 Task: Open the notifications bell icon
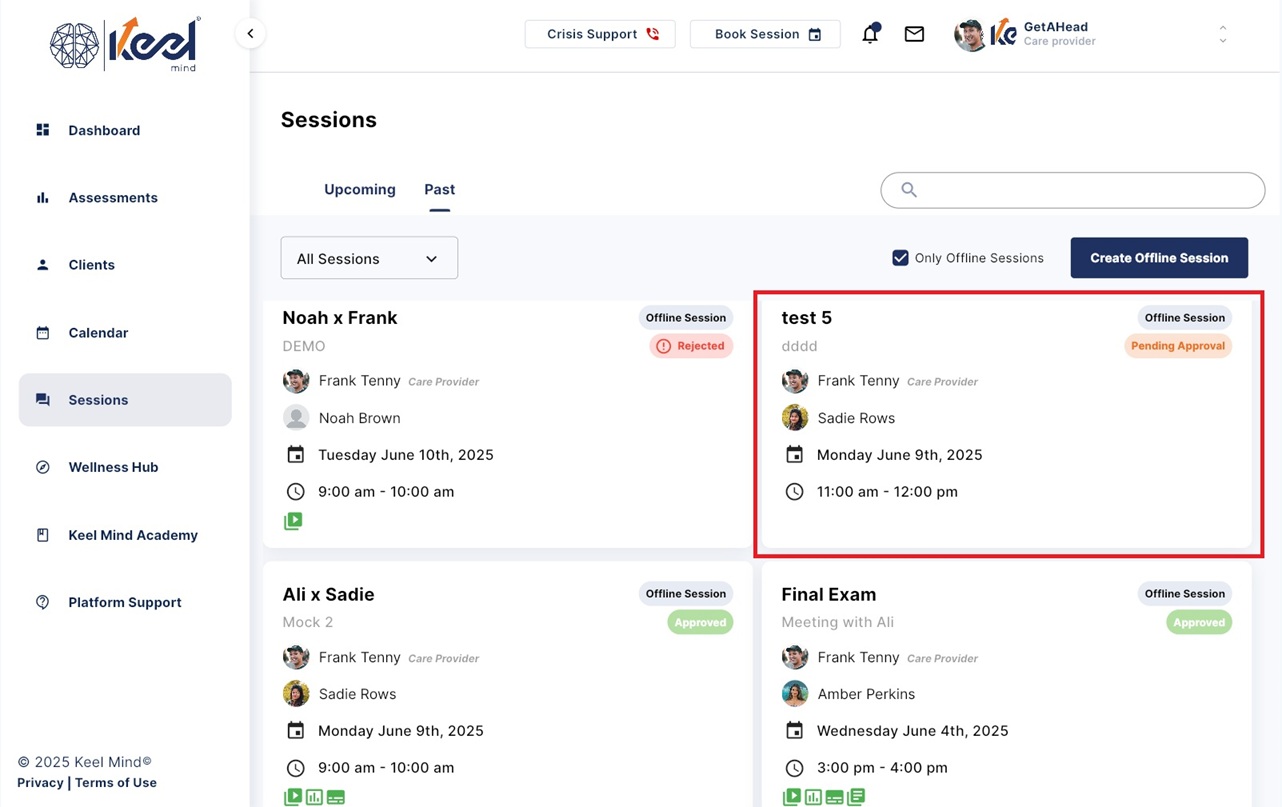870,34
